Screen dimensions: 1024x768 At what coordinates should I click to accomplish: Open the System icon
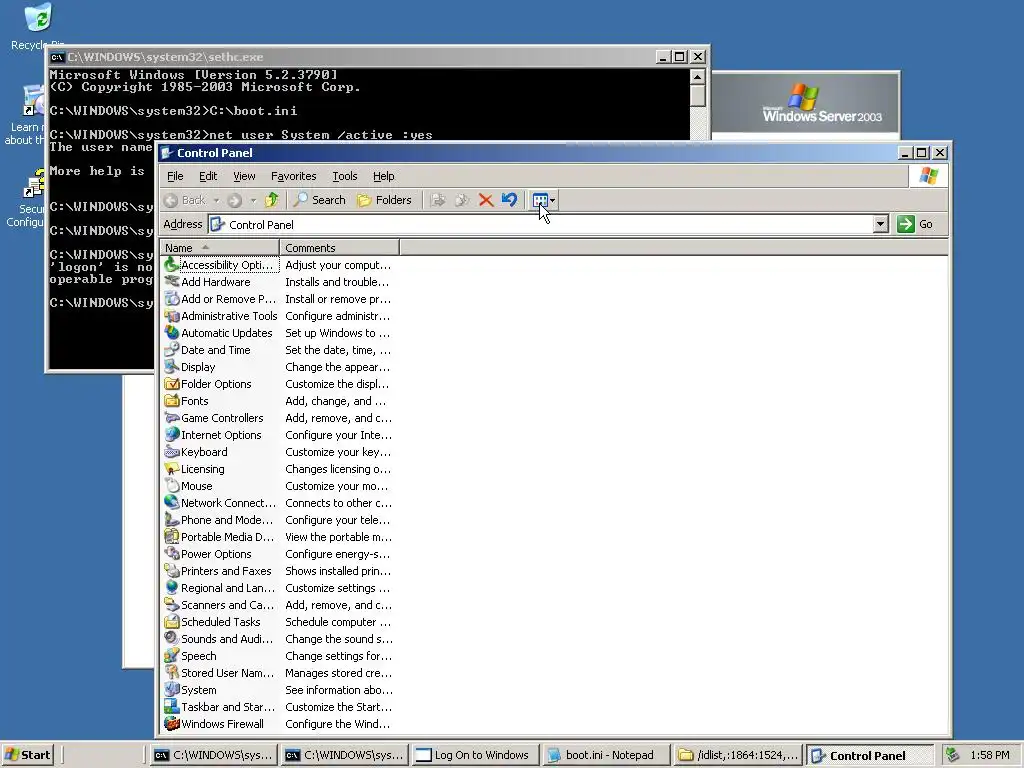click(x=172, y=689)
